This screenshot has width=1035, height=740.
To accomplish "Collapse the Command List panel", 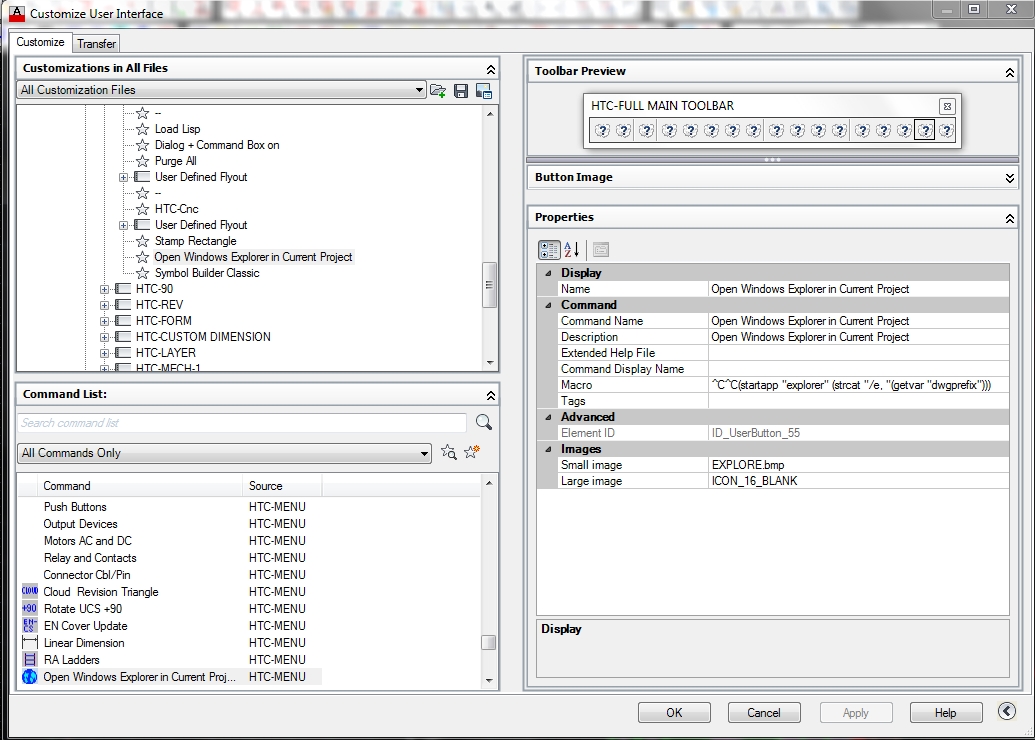I will tap(490, 395).
